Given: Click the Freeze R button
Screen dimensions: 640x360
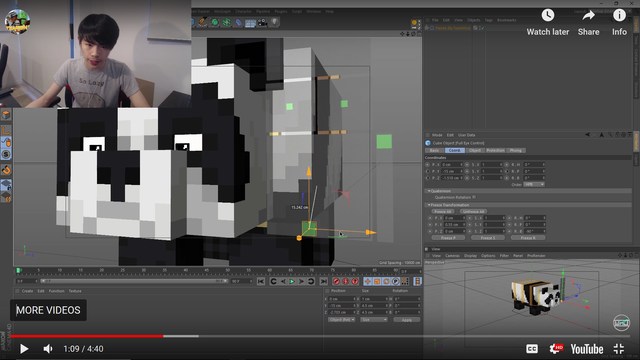Looking at the screenshot, I should [528, 238].
